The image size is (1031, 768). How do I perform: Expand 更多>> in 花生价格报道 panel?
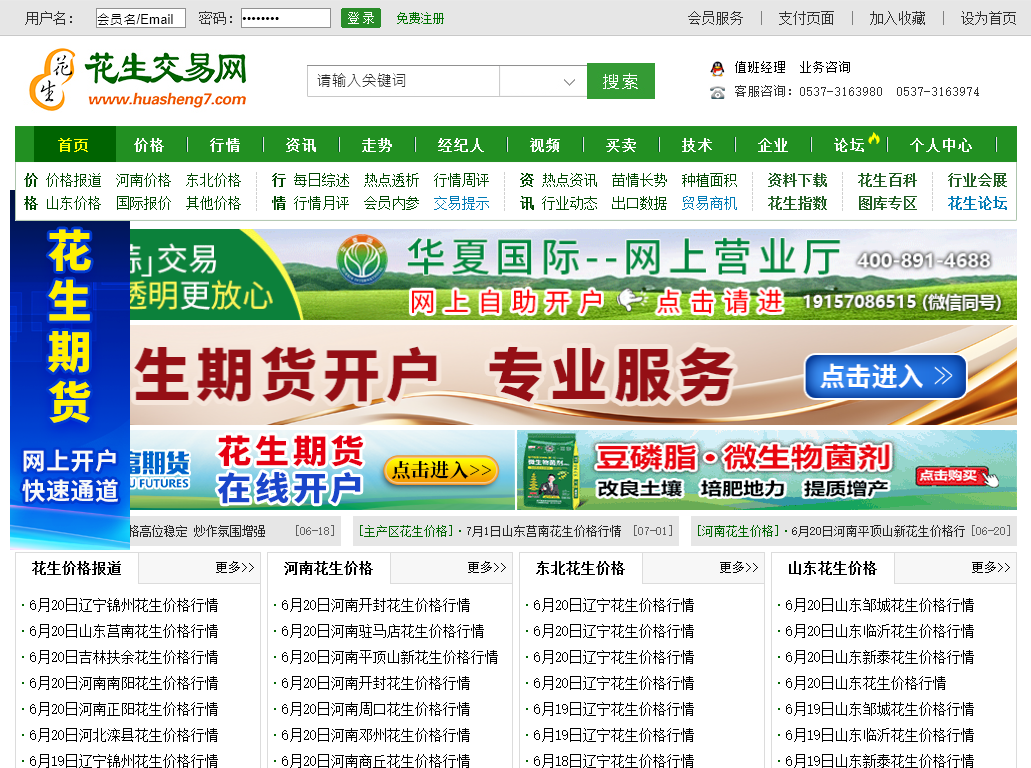235,567
